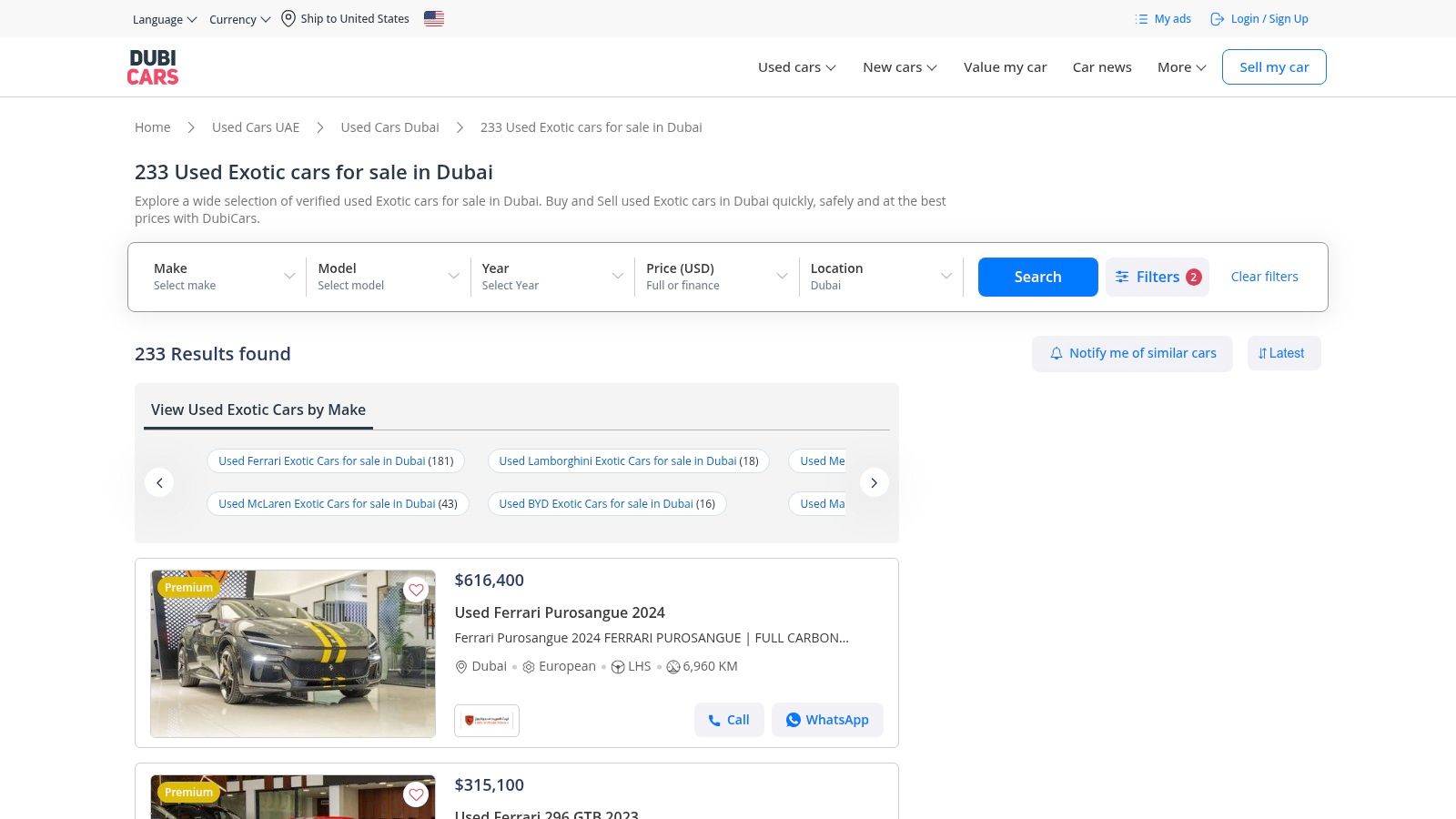This screenshot has height=819, width=1456.
Task: Click the location pin beside Ship to United States
Action: pos(288,18)
